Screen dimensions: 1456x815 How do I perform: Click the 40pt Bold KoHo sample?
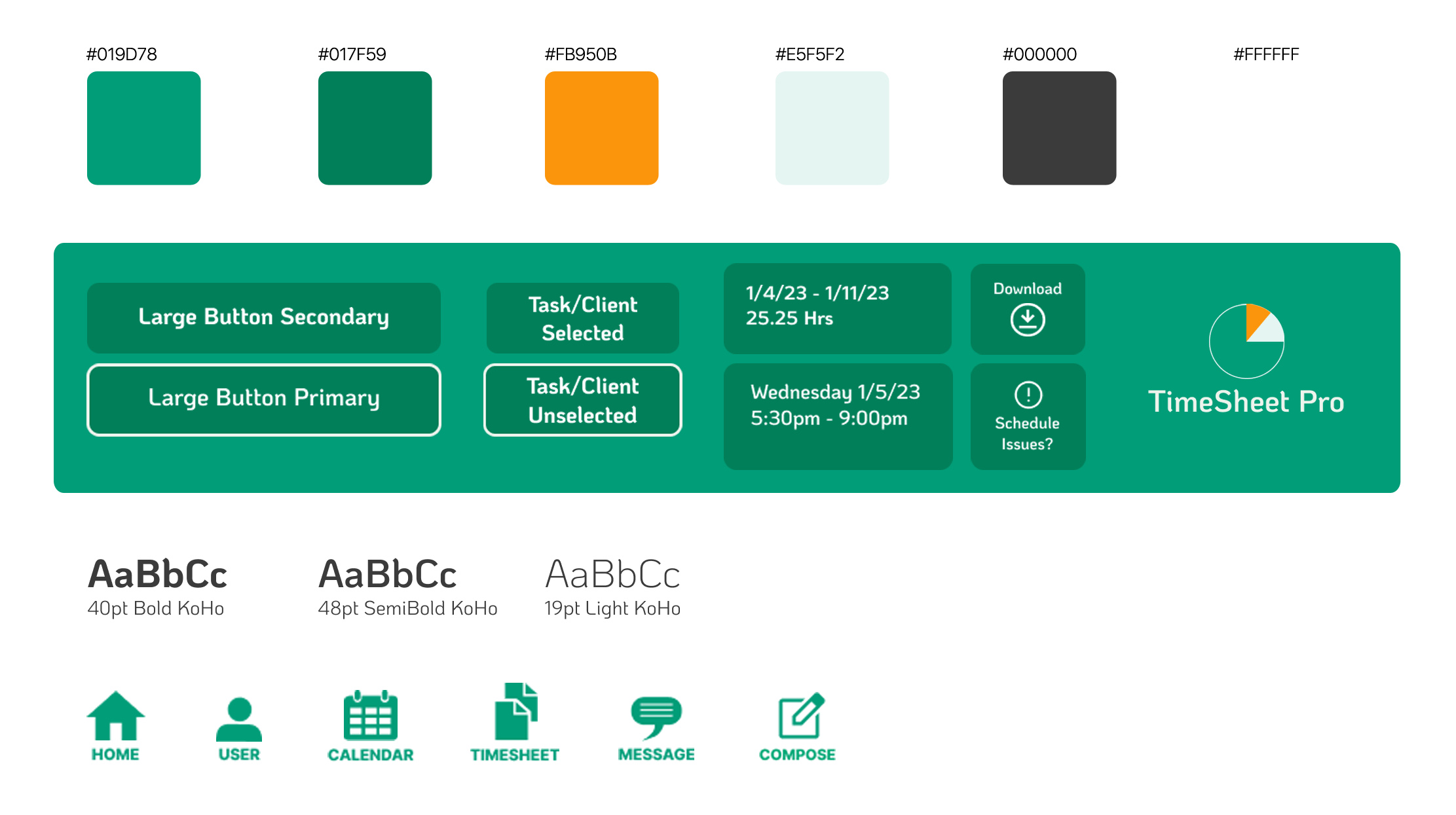(x=157, y=575)
